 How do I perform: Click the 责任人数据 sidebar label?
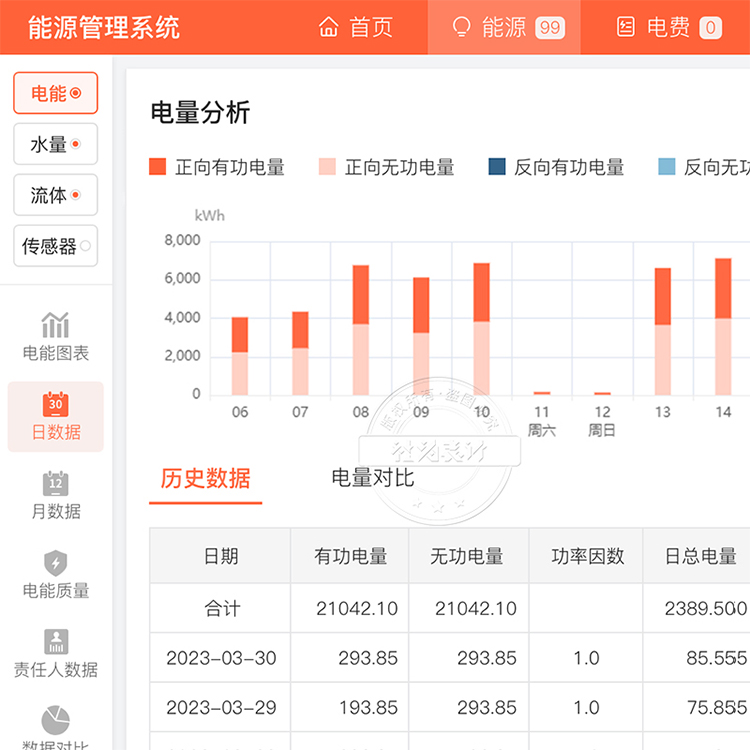pos(56,670)
